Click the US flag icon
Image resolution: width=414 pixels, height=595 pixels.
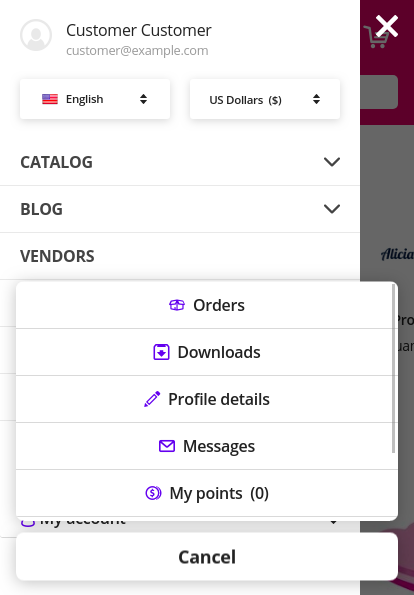pyautogui.click(x=50, y=99)
